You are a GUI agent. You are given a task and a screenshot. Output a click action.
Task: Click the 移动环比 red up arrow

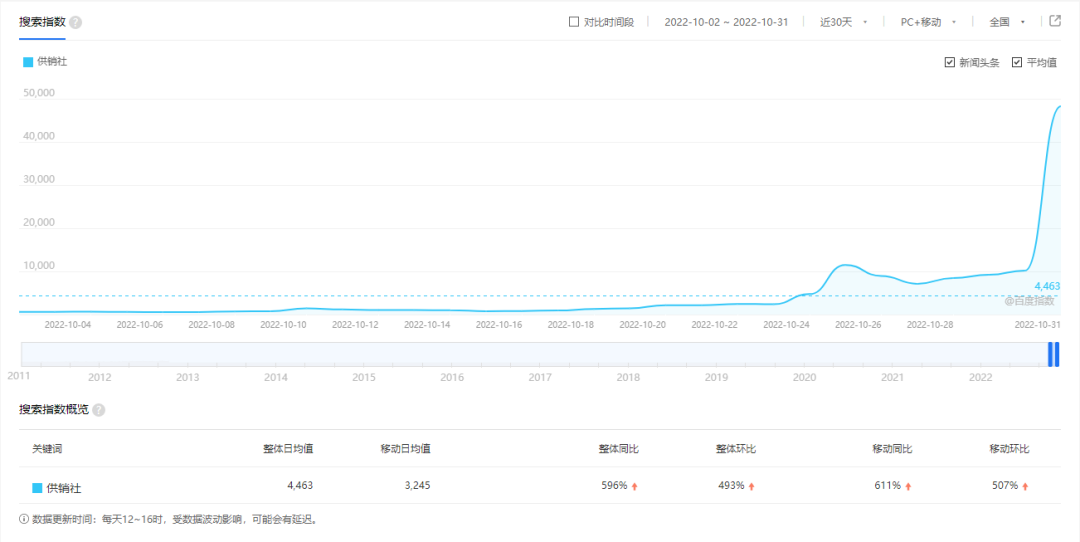coord(1025,486)
